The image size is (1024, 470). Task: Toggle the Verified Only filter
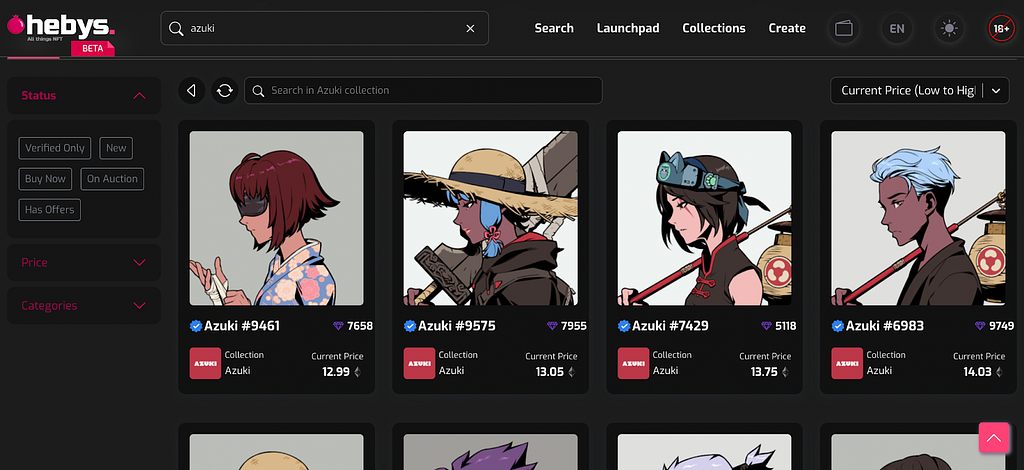55,148
